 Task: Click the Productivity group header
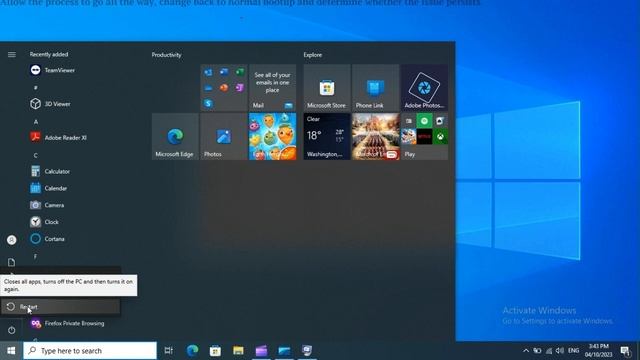[167, 55]
